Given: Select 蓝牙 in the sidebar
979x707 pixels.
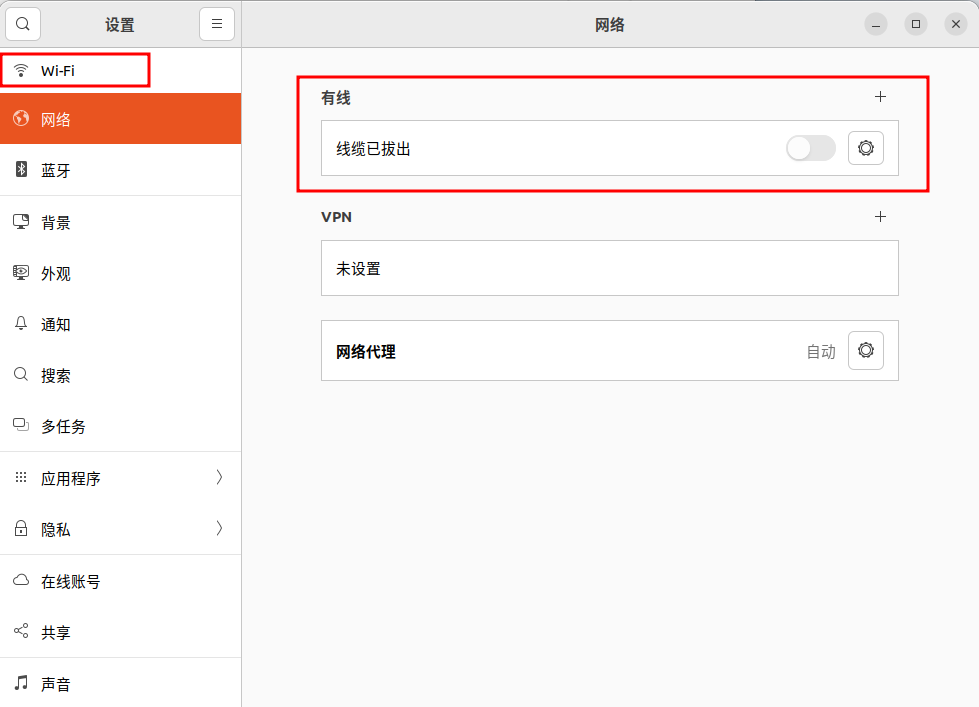Looking at the screenshot, I should pos(121,170).
